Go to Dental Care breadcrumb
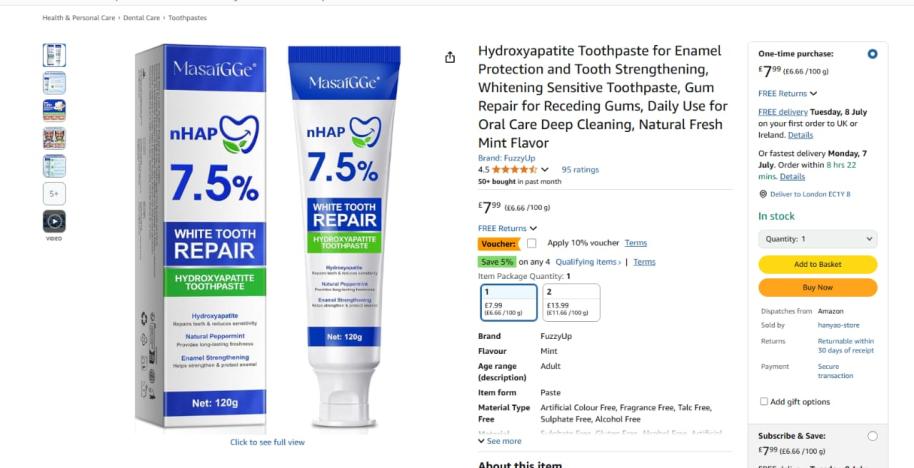 [141, 18]
